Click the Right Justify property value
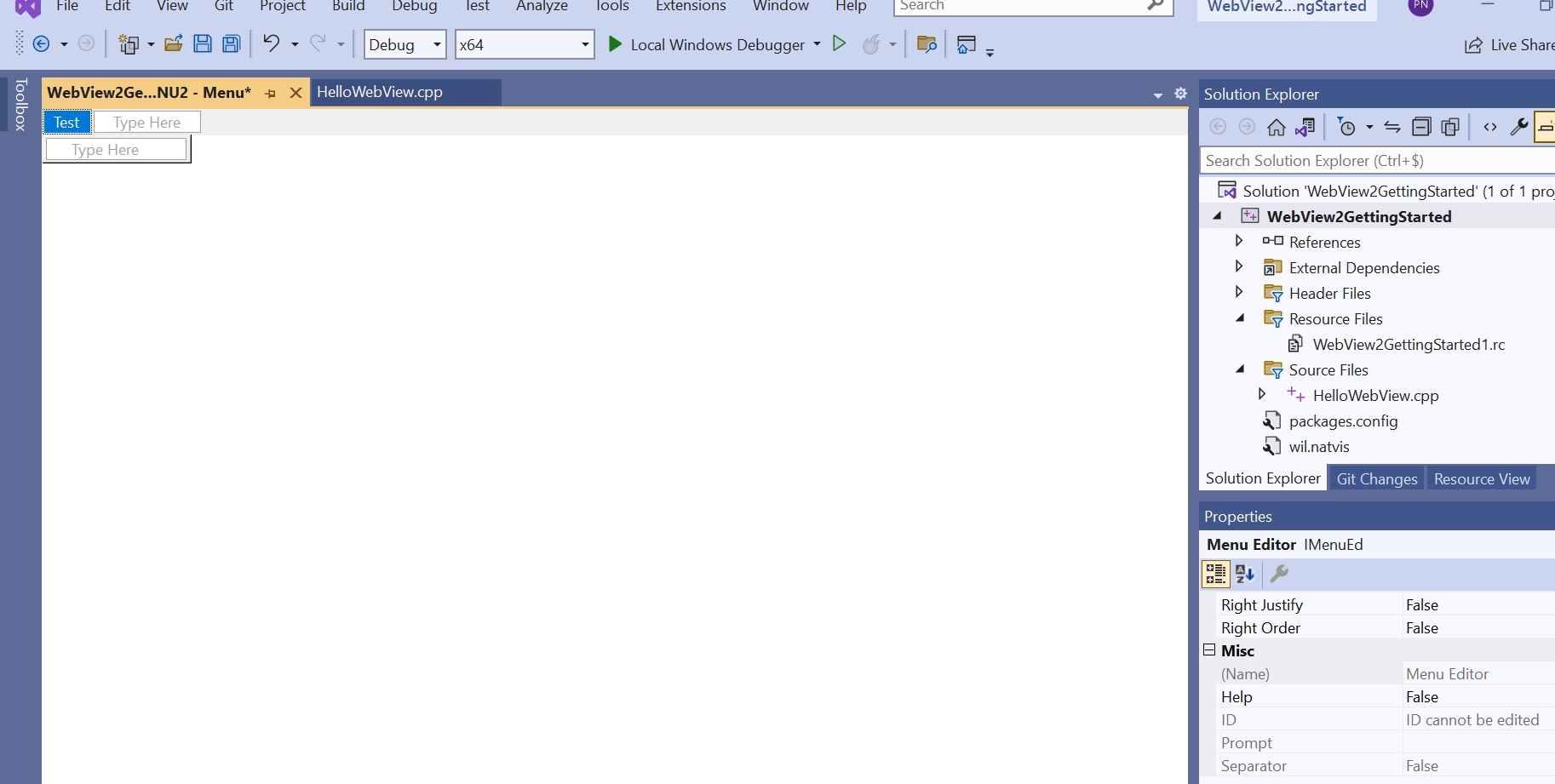The image size is (1555, 784). click(x=1479, y=604)
